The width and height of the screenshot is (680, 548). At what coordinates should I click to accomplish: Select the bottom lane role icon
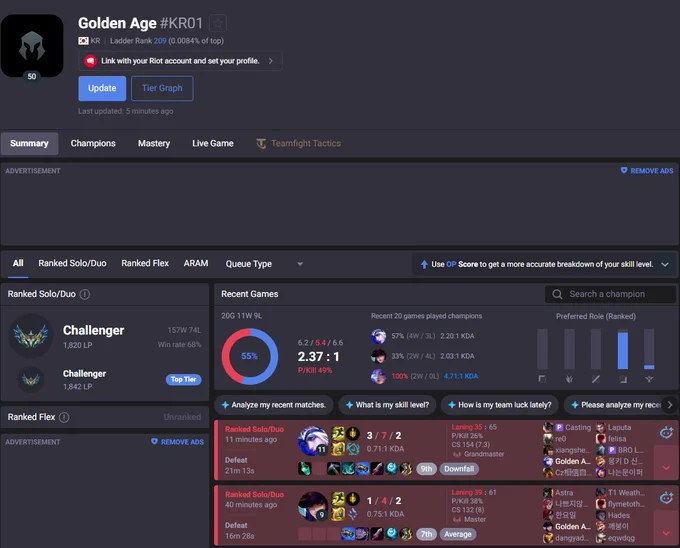(x=623, y=379)
